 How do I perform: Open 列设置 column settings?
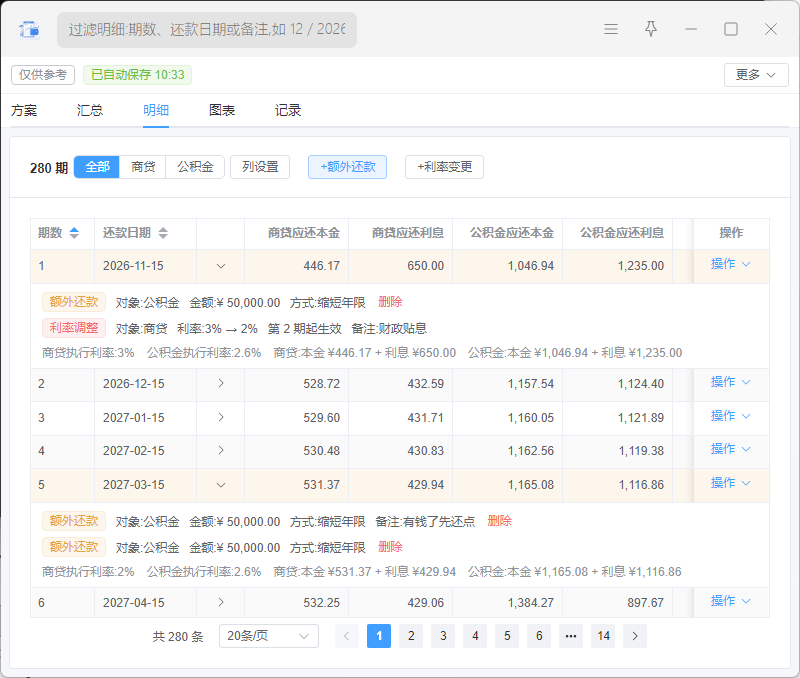(x=260, y=167)
